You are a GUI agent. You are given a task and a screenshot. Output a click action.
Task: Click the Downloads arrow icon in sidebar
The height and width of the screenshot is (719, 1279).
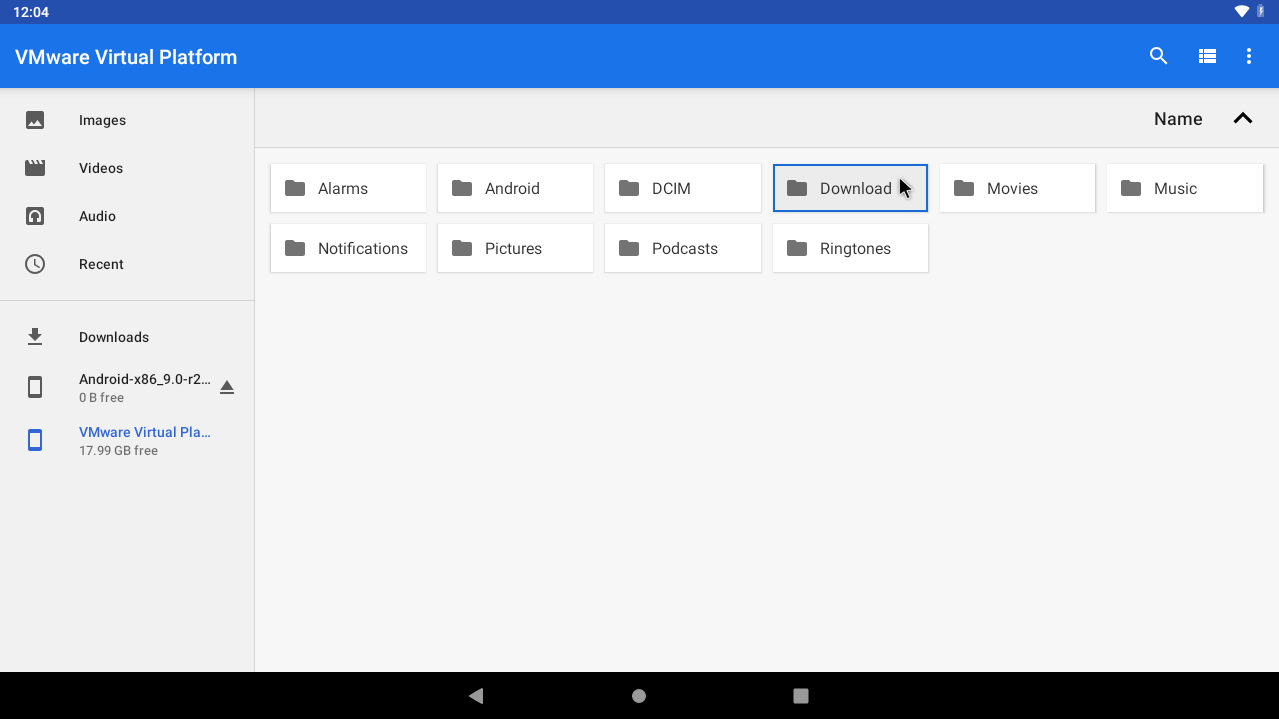point(35,337)
